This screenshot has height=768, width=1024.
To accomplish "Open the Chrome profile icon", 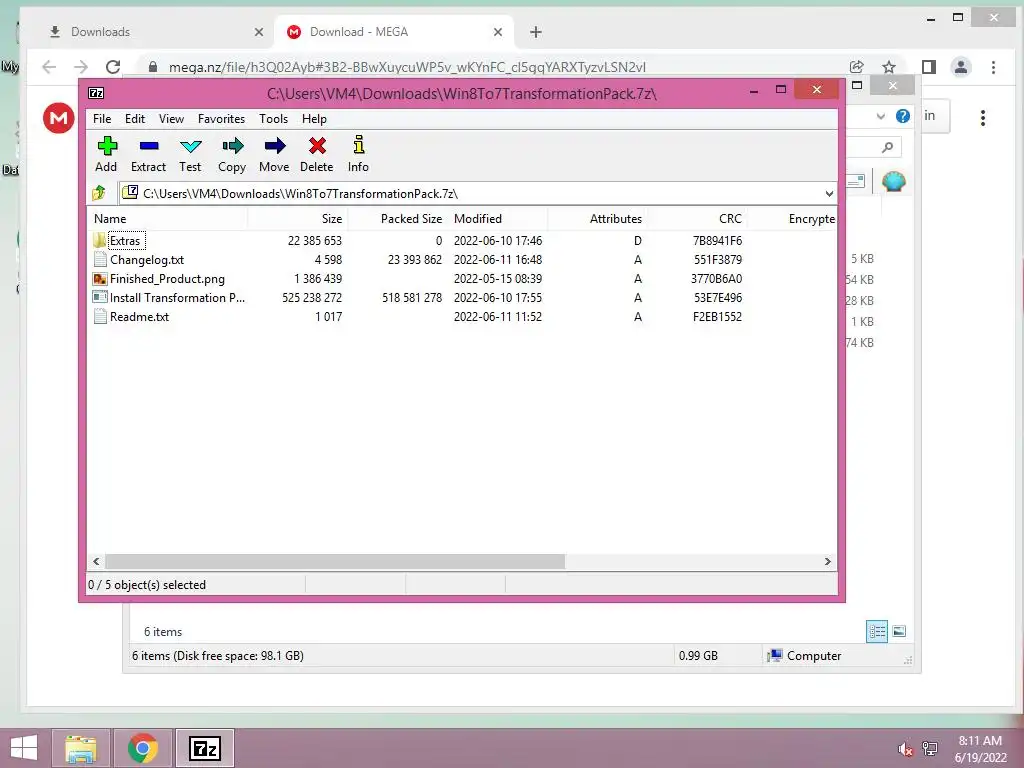I will point(961,67).
